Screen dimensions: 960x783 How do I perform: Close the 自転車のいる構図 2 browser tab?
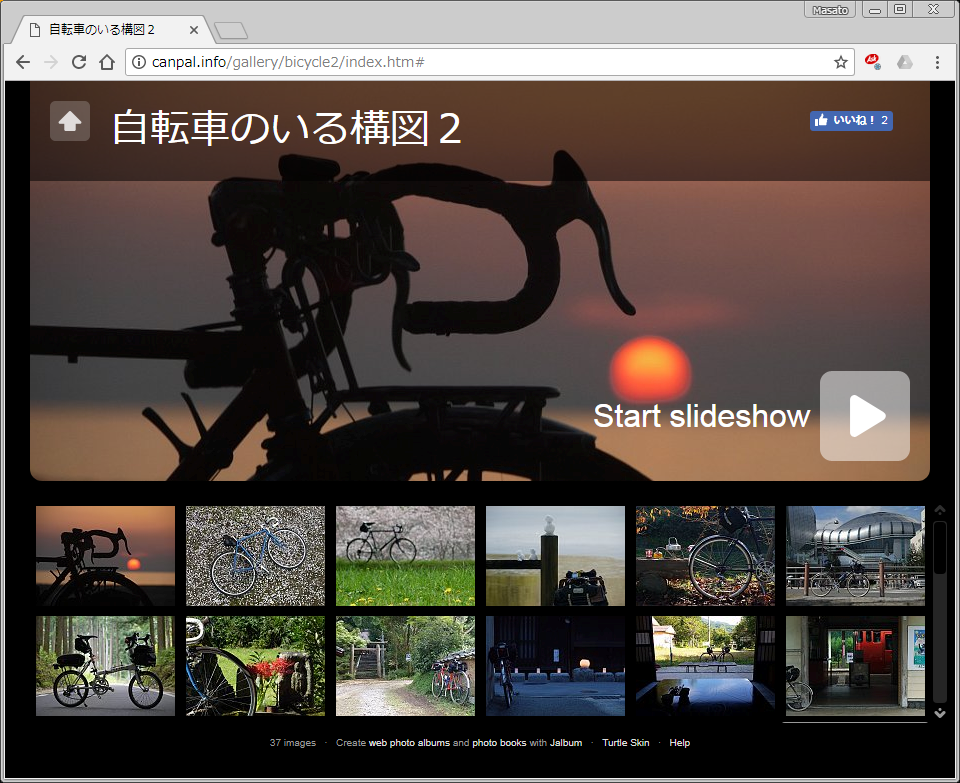coord(193,29)
